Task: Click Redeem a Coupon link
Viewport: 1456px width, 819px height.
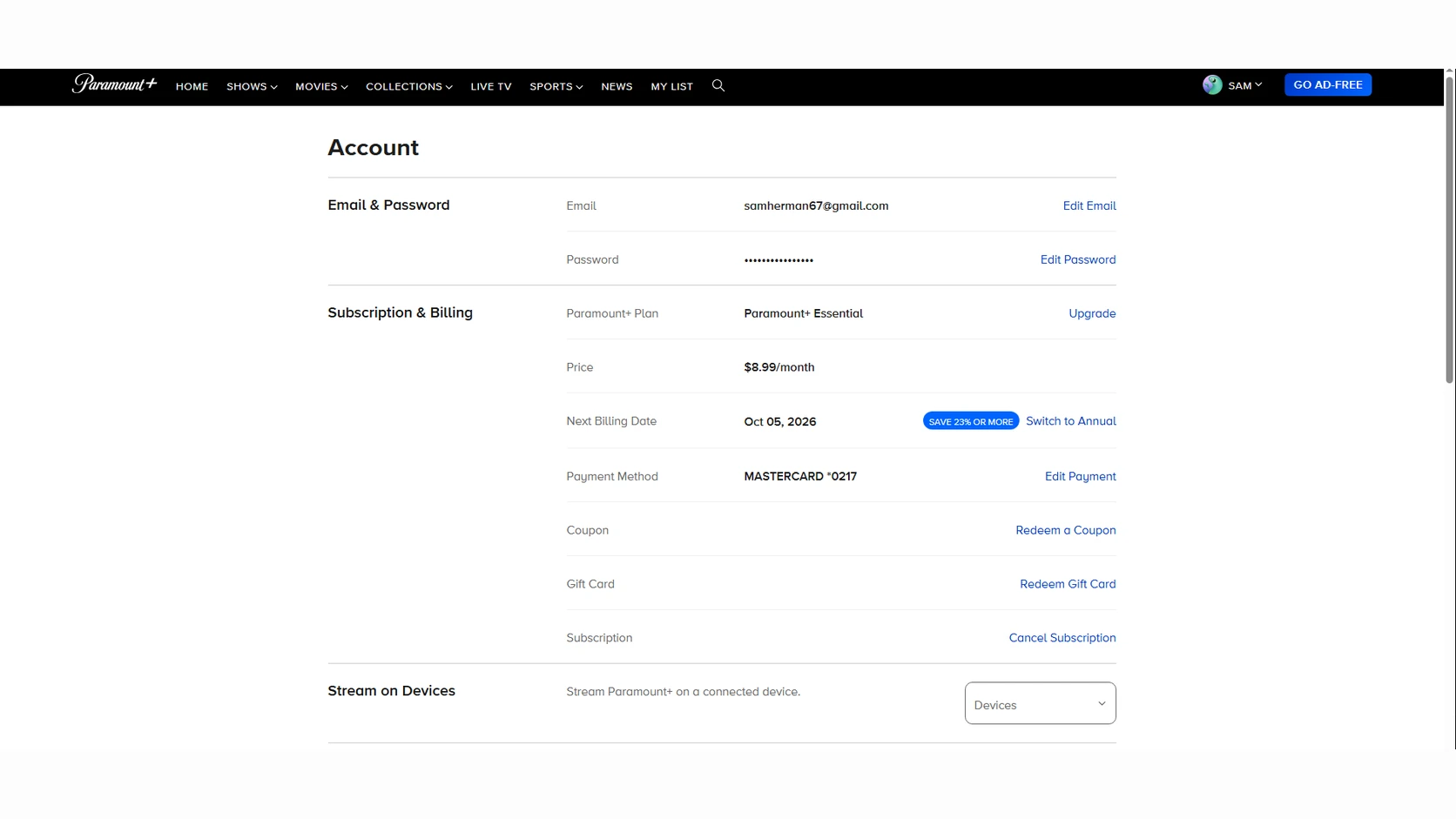Action: coord(1066,530)
